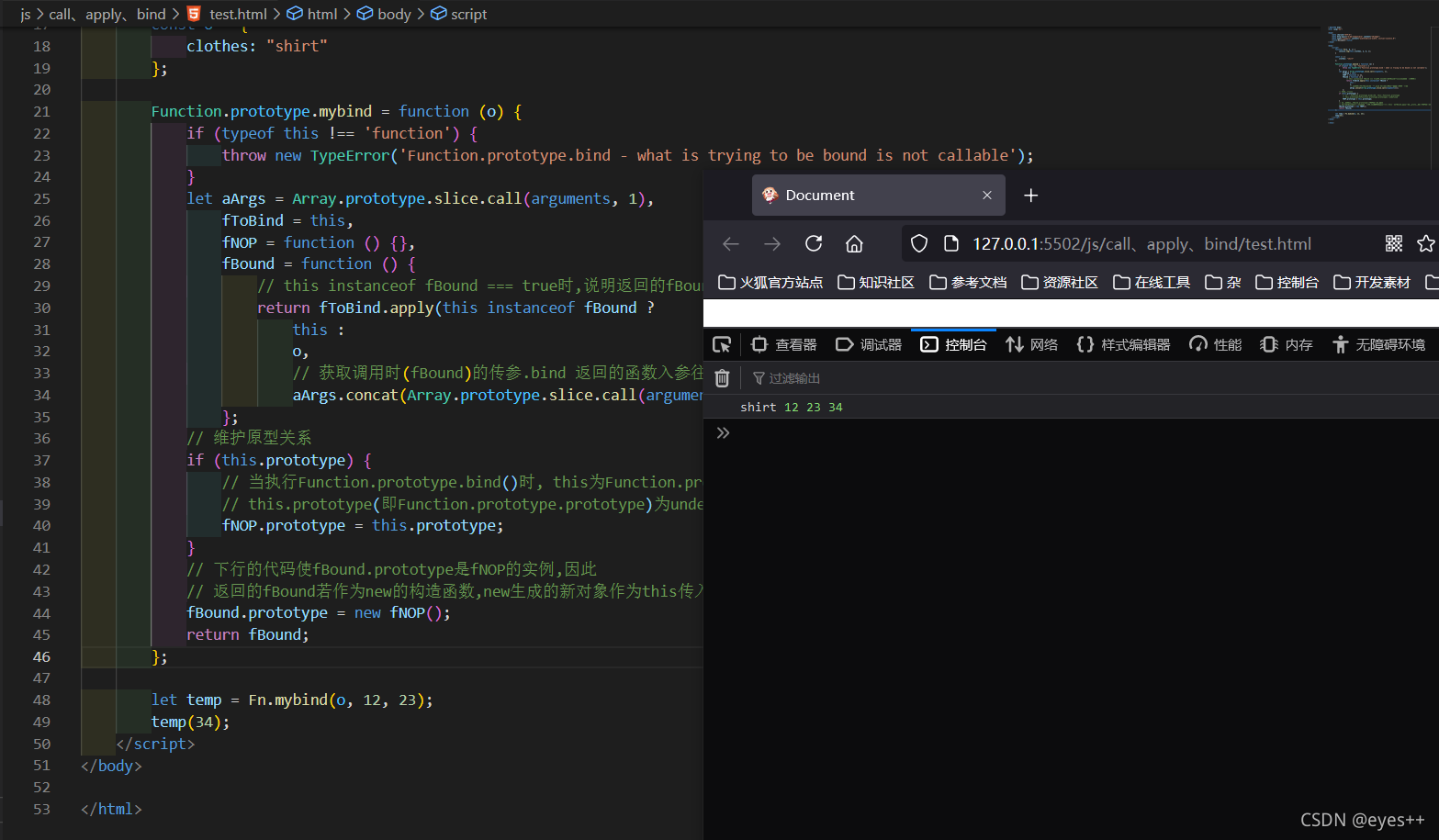Close the Document tab
1439x840 pixels.
coord(987,196)
